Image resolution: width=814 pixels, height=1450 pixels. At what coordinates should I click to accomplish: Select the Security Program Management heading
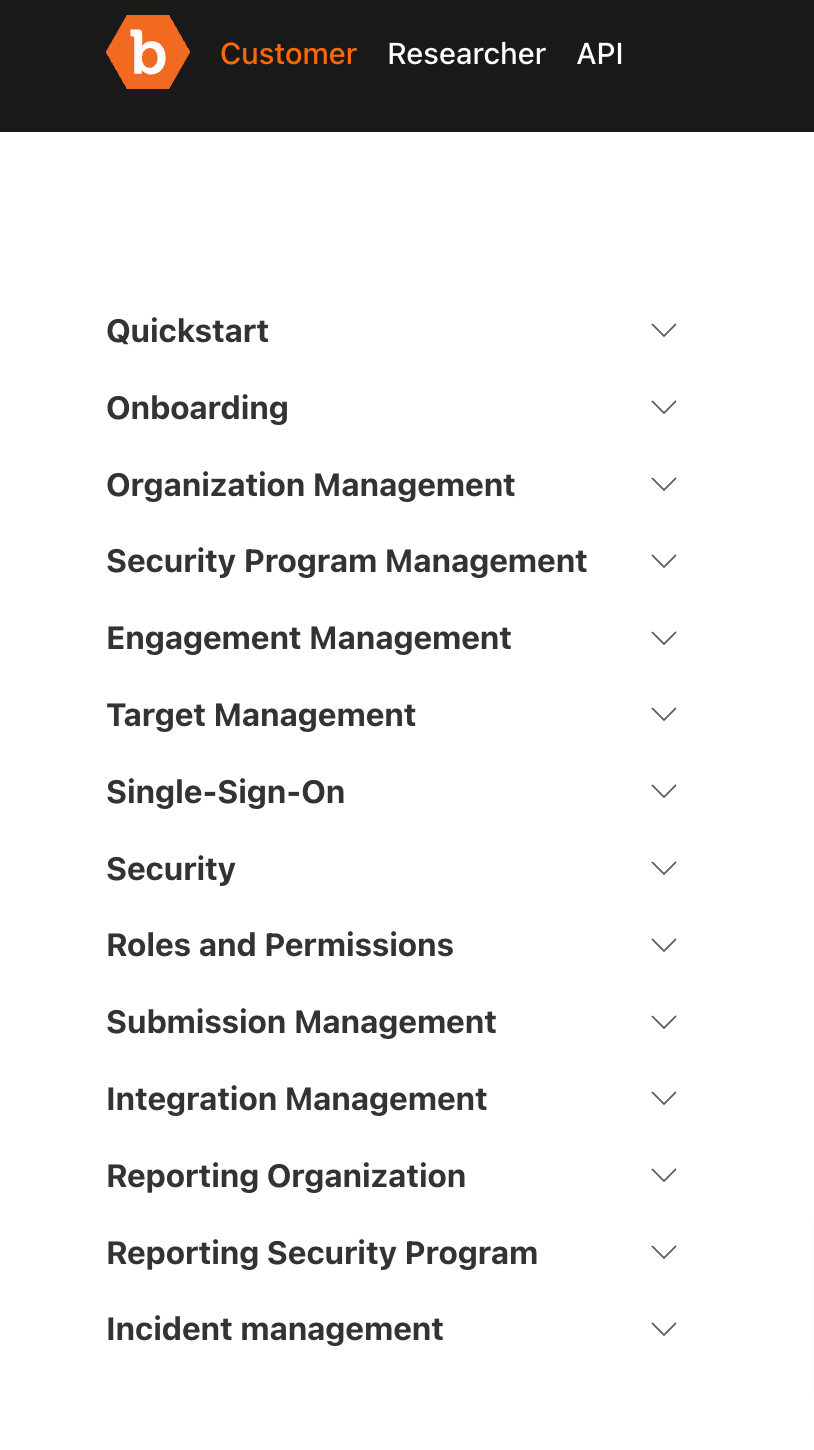[347, 561]
